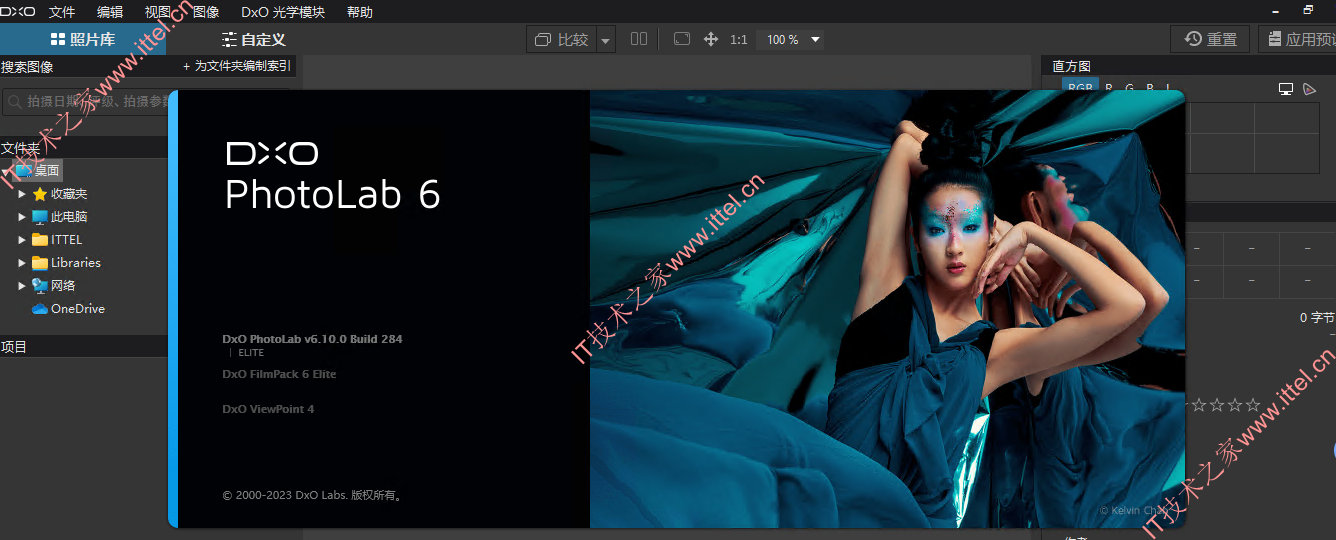Select the OneDrive label
The height and width of the screenshot is (540, 1336).
pyautogui.click(x=78, y=309)
